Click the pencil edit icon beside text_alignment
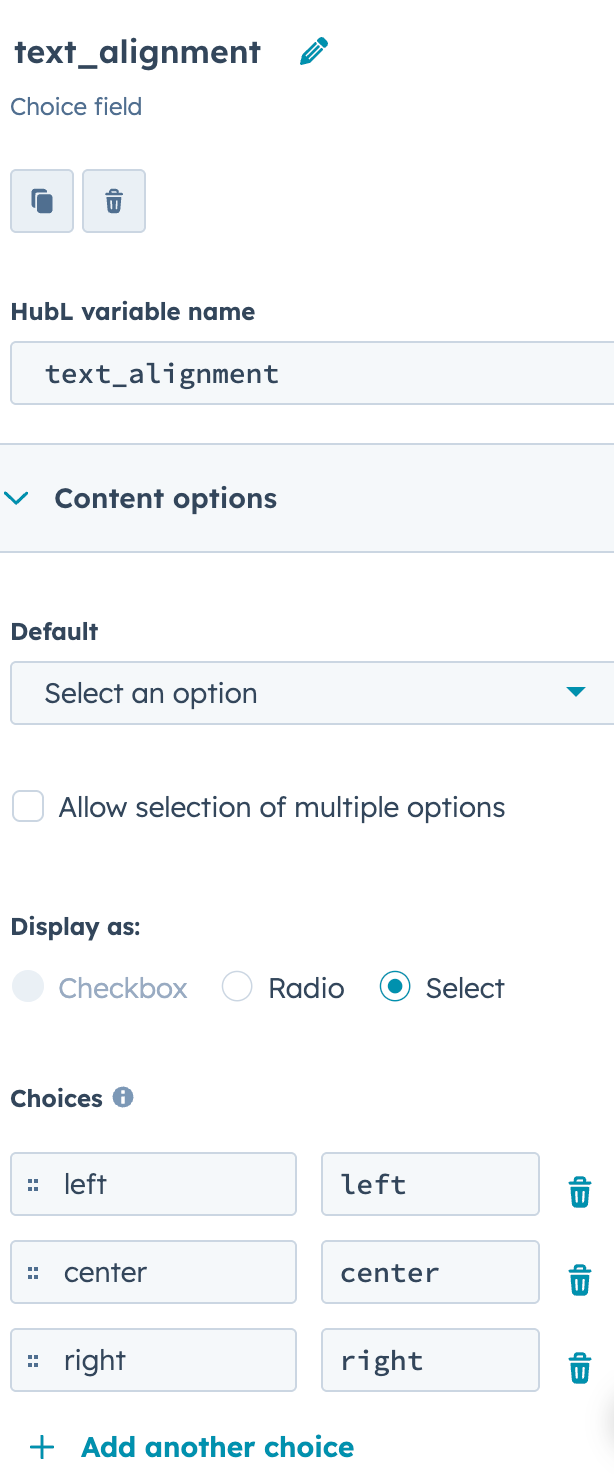This screenshot has width=614, height=1478. click(x=314, y=52)
